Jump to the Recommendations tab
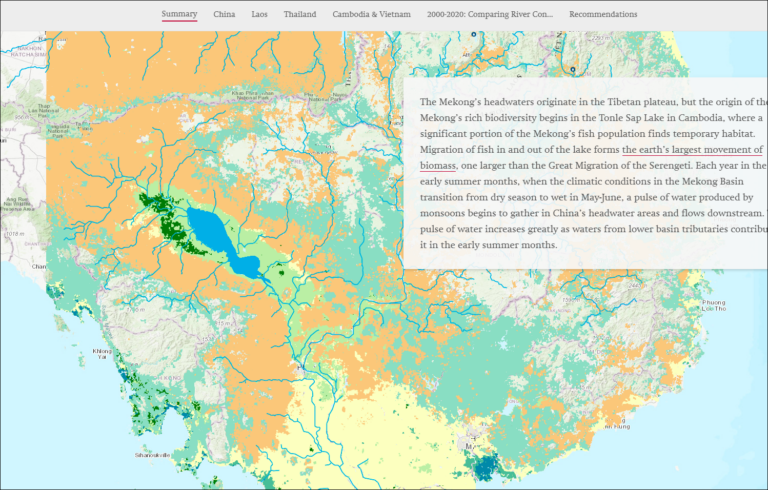 coord(603,14)
